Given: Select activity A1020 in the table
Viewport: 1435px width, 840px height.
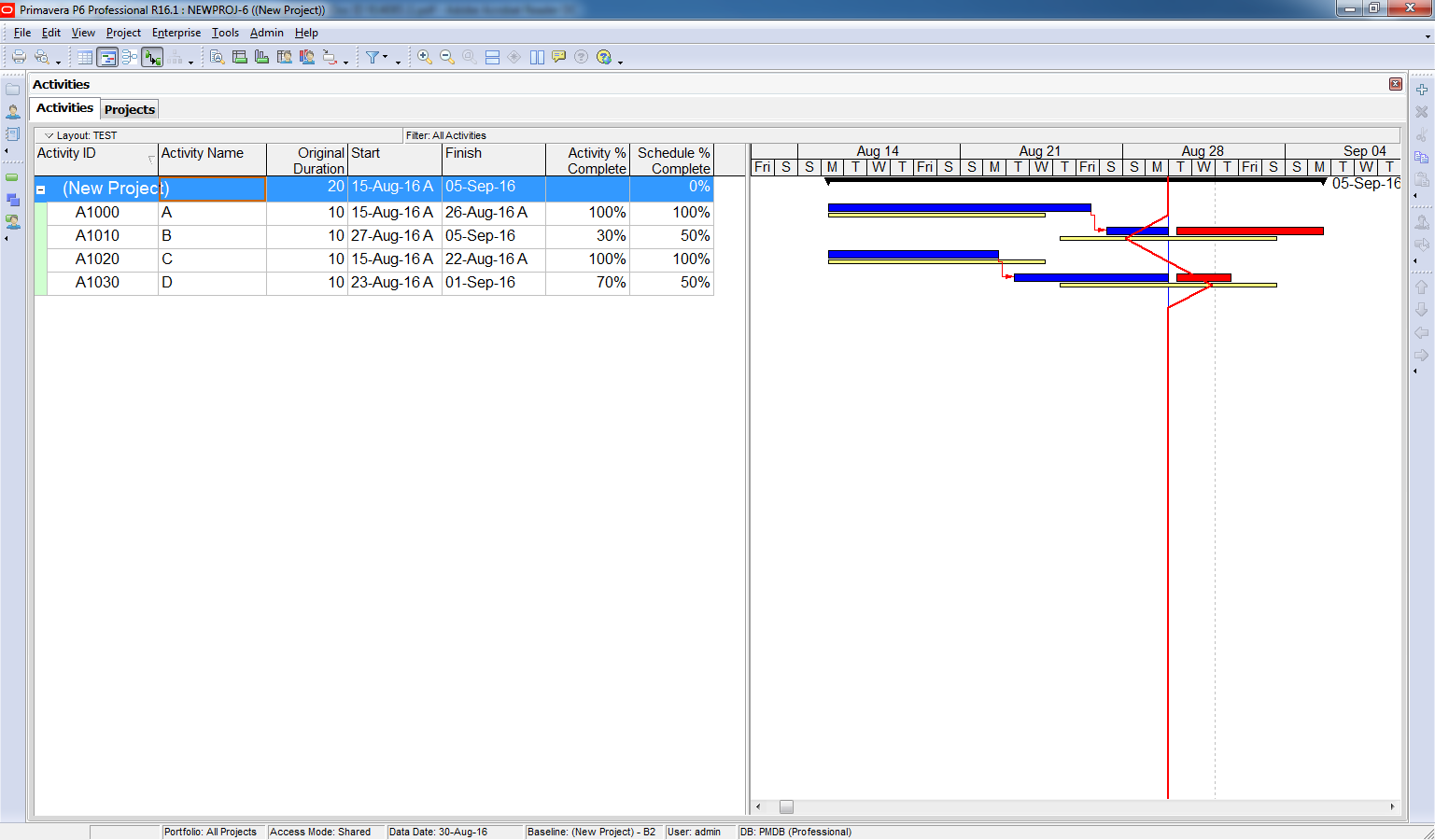Looking at the screenshot, I should click(x=97, y=259).
